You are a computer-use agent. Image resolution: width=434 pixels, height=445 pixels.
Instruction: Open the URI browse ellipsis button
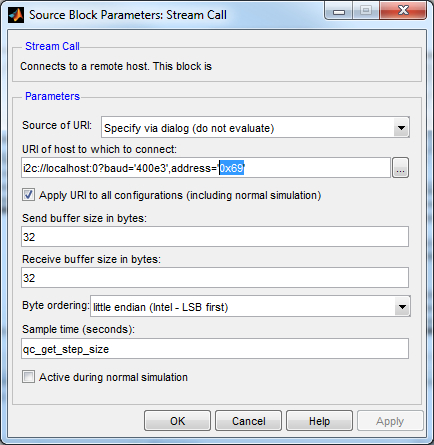pyautogui.click(x=400, y=168)
